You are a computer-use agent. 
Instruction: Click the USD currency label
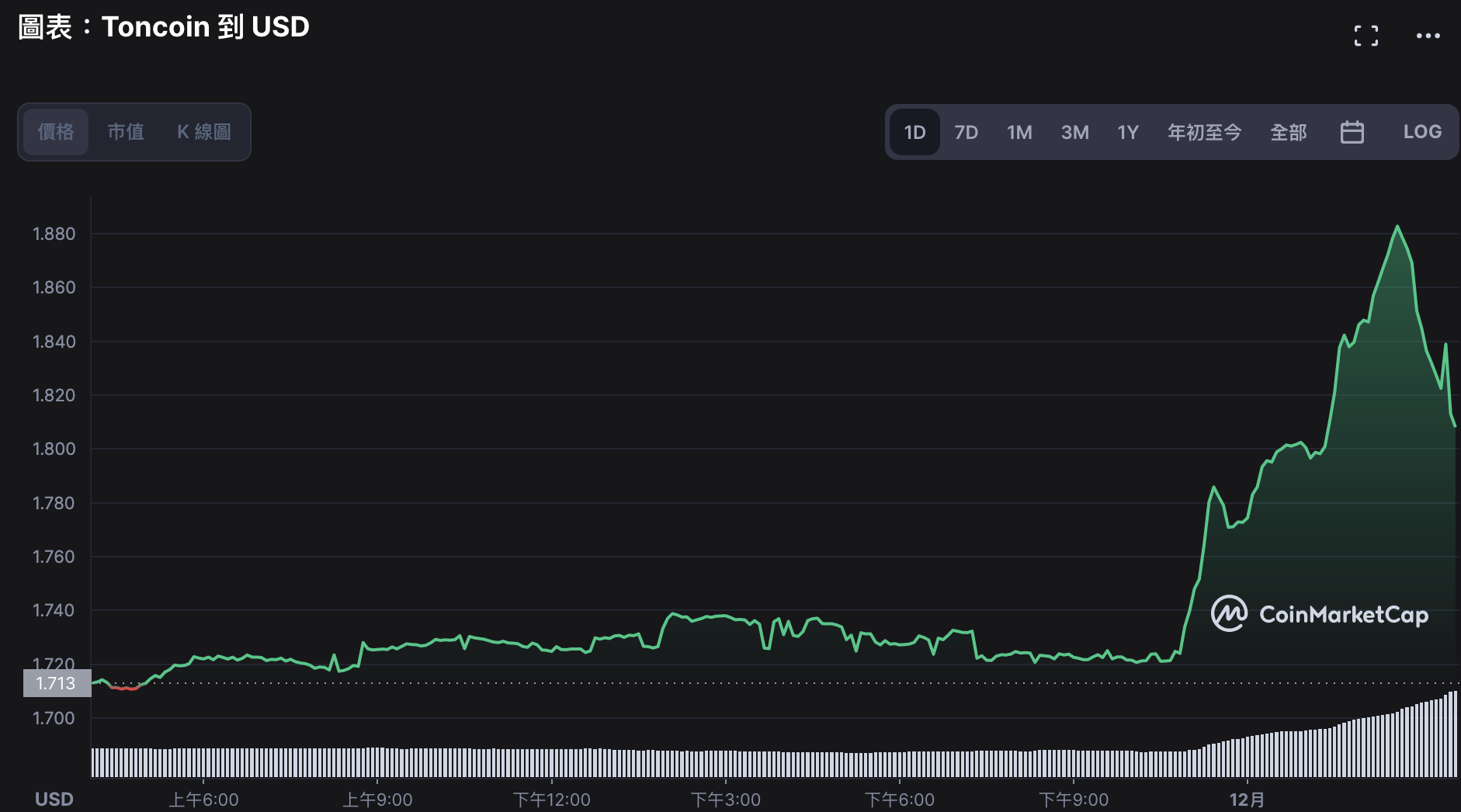(x=54, y=800)
